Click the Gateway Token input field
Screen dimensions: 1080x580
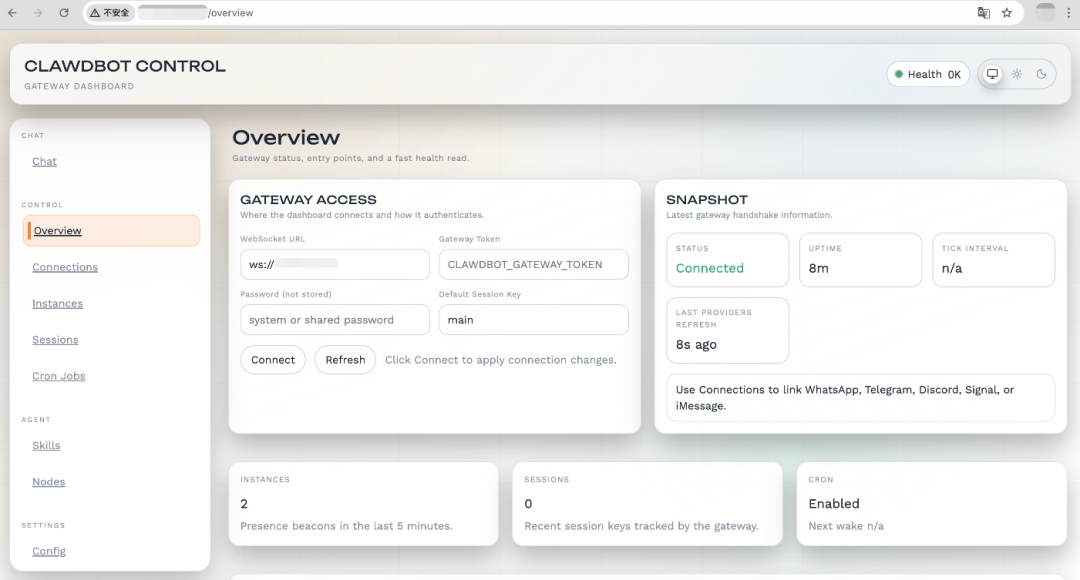point(533,264)
